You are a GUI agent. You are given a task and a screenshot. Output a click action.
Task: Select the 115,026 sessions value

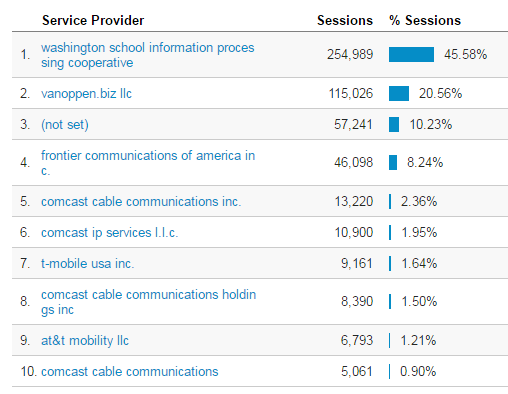coord(351,94)
